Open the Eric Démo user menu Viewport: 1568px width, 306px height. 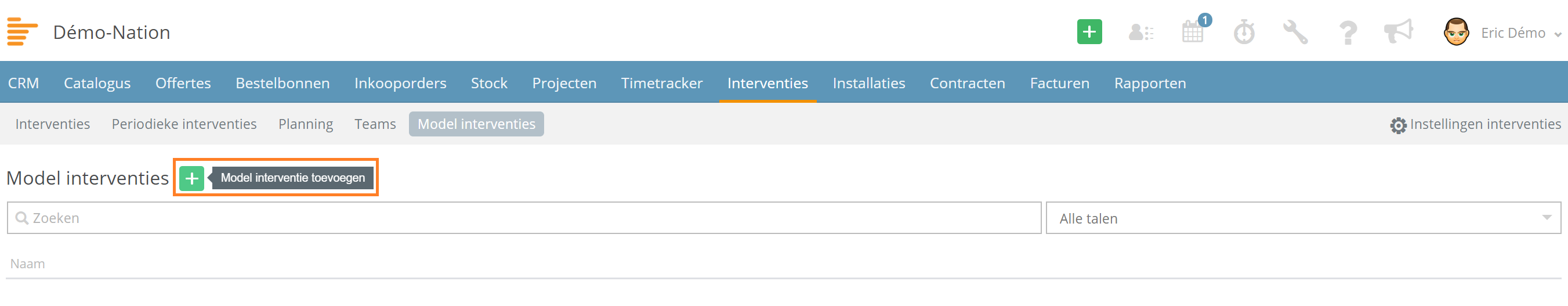click(1519, 33)
